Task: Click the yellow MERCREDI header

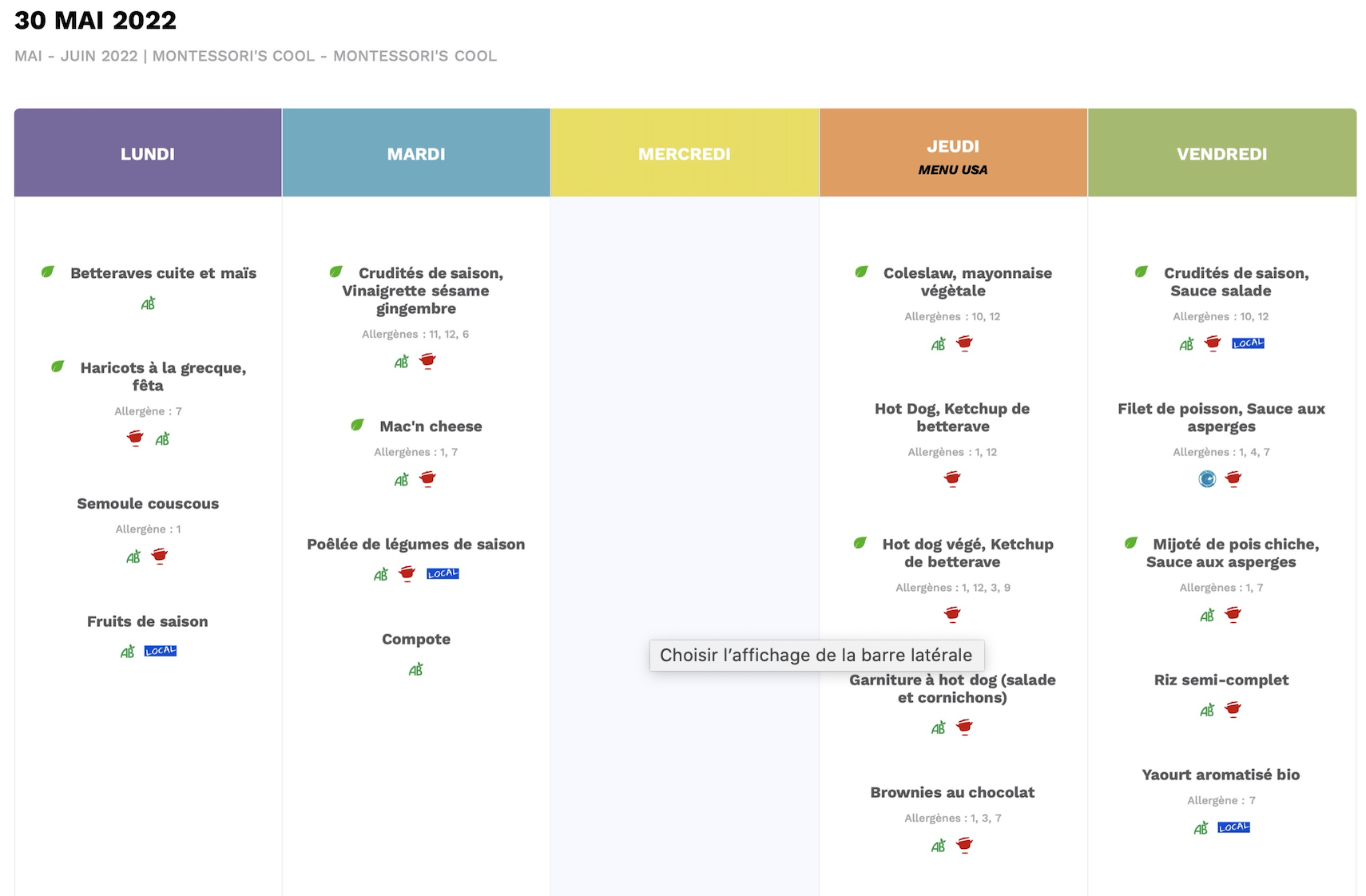Action: 685,153
